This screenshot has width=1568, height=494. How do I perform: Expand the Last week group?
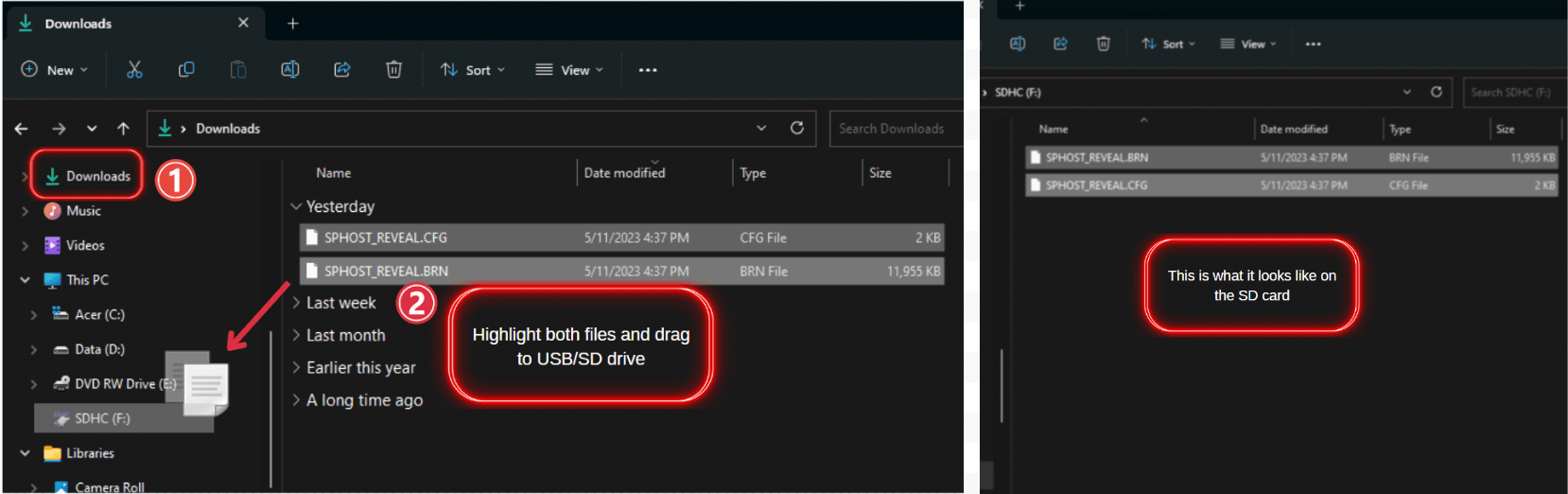(296, 303)
